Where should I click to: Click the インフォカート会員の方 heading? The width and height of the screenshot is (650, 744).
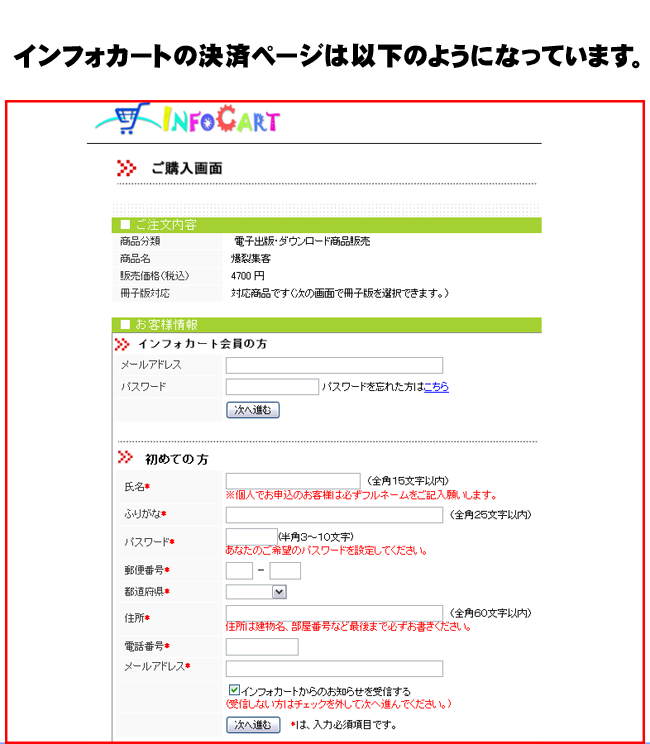[x=202, y=344]
